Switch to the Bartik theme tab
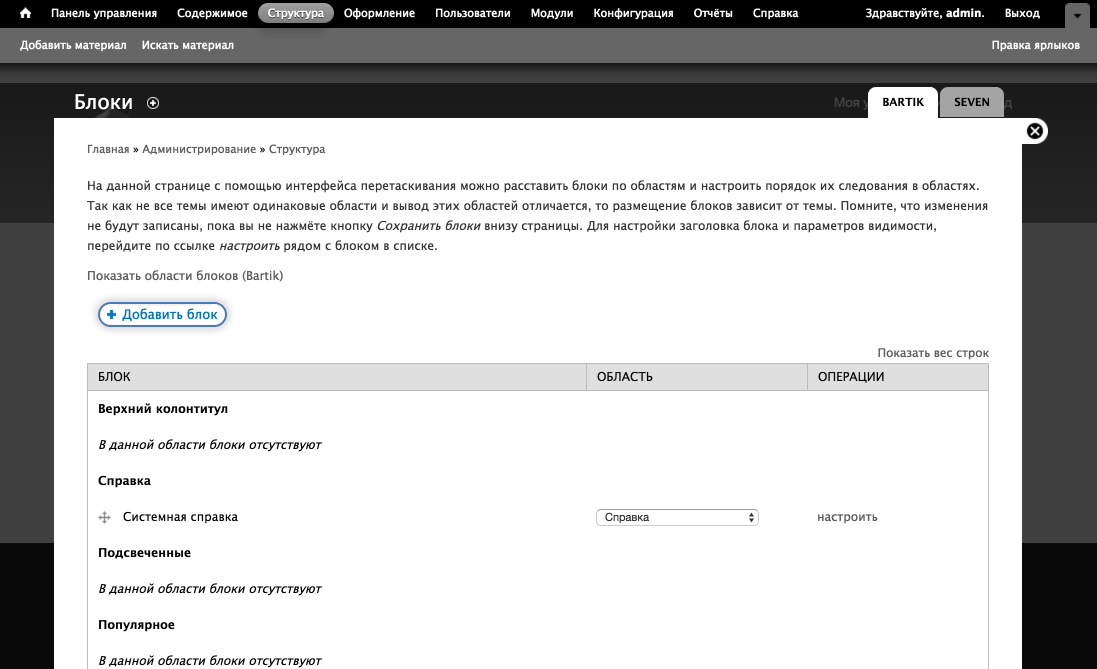Viewport: 1097px width, 669px height. (903, 102)
